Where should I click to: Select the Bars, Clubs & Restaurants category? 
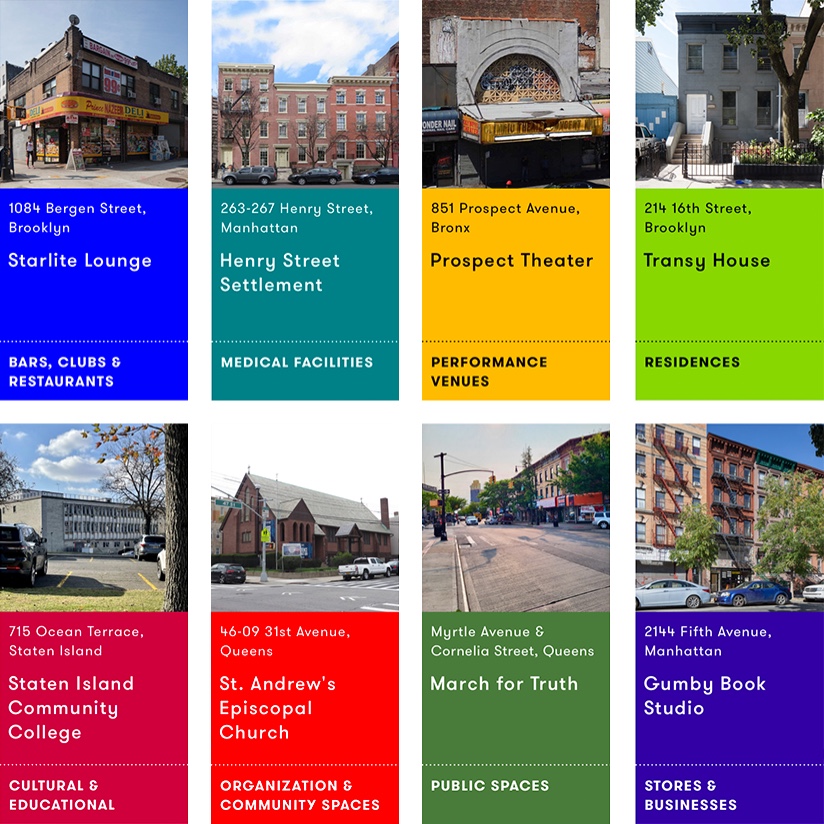(x=65, y=371)
